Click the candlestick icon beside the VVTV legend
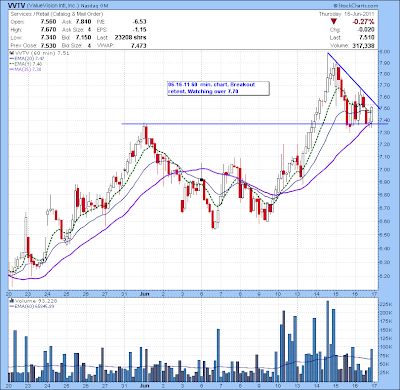Screen dimensions: 400x390 coord(11,53)
